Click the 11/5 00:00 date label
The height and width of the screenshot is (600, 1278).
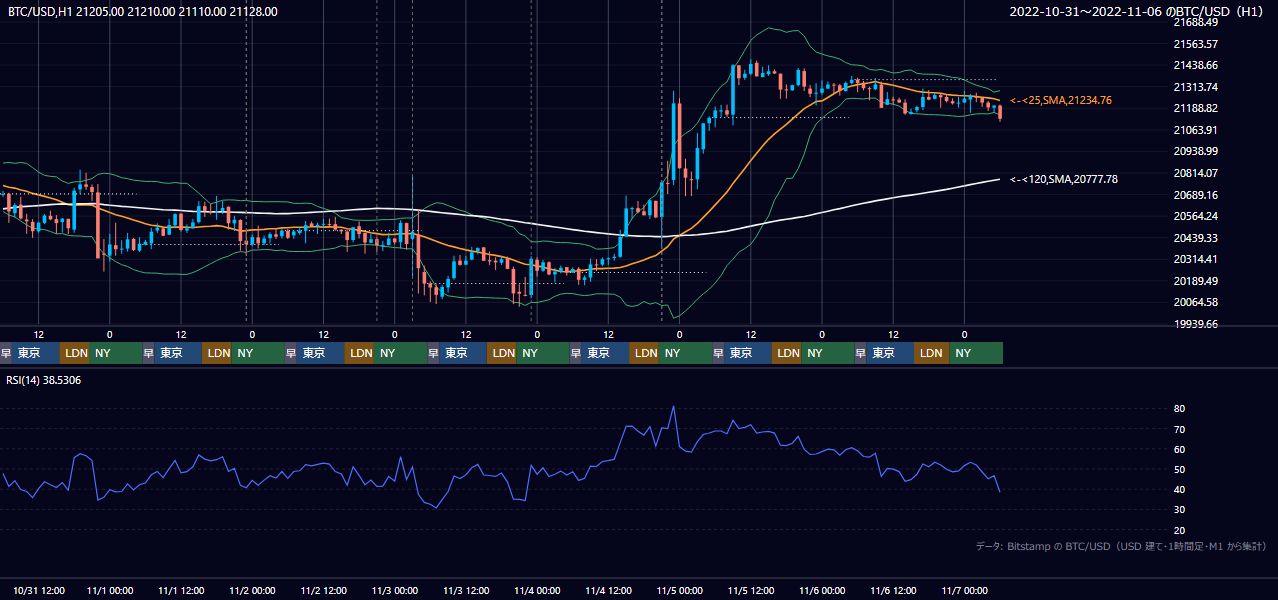pos(680,590)
